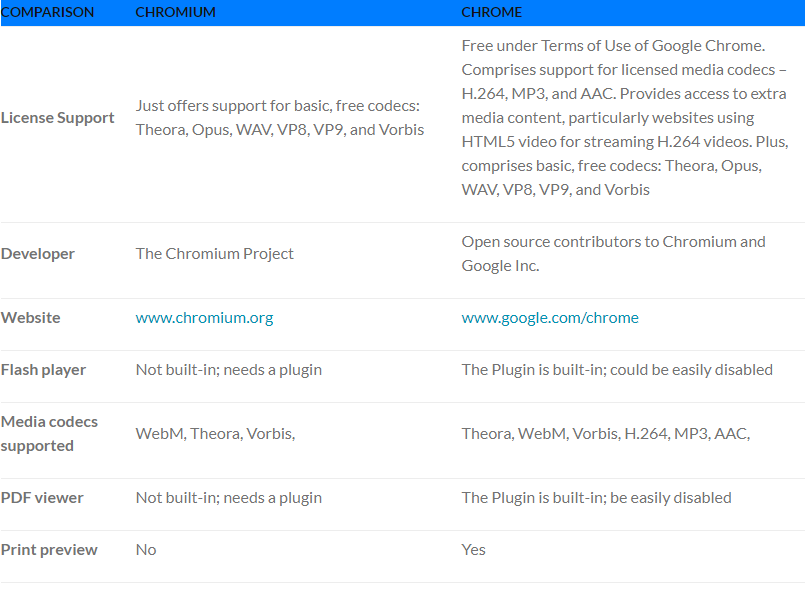The image size is (805, 590).
Task: Click 'Theora, WebM, Vorbis, H.264' Chrome cell
Action: pyautogui.click(x=606, y=434)
